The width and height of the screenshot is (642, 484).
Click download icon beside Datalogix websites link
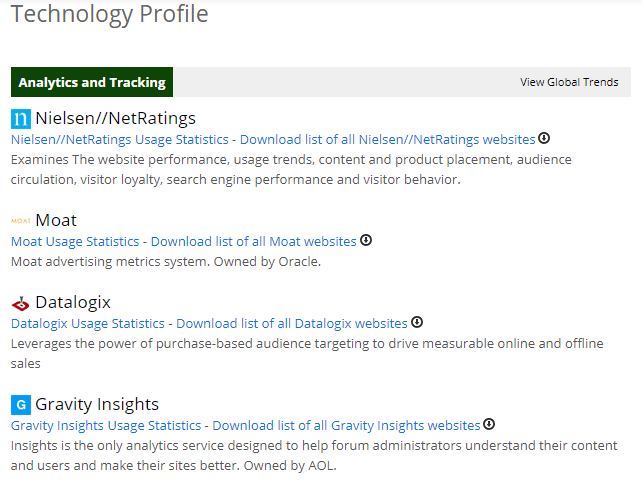coord(417,322)
